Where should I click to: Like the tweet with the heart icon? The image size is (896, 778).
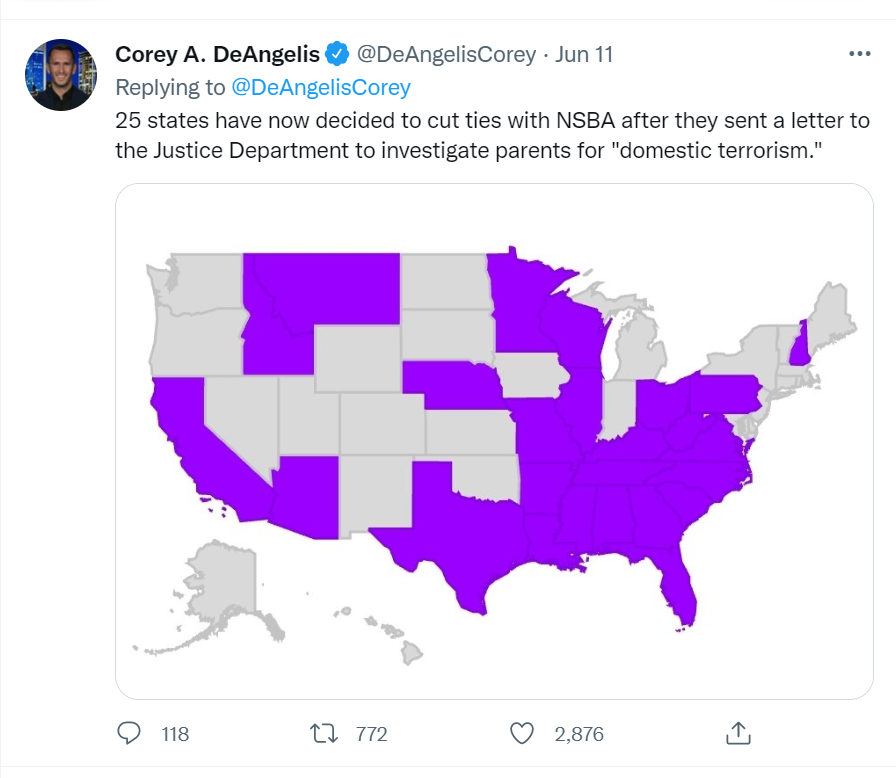pos(522,733)
